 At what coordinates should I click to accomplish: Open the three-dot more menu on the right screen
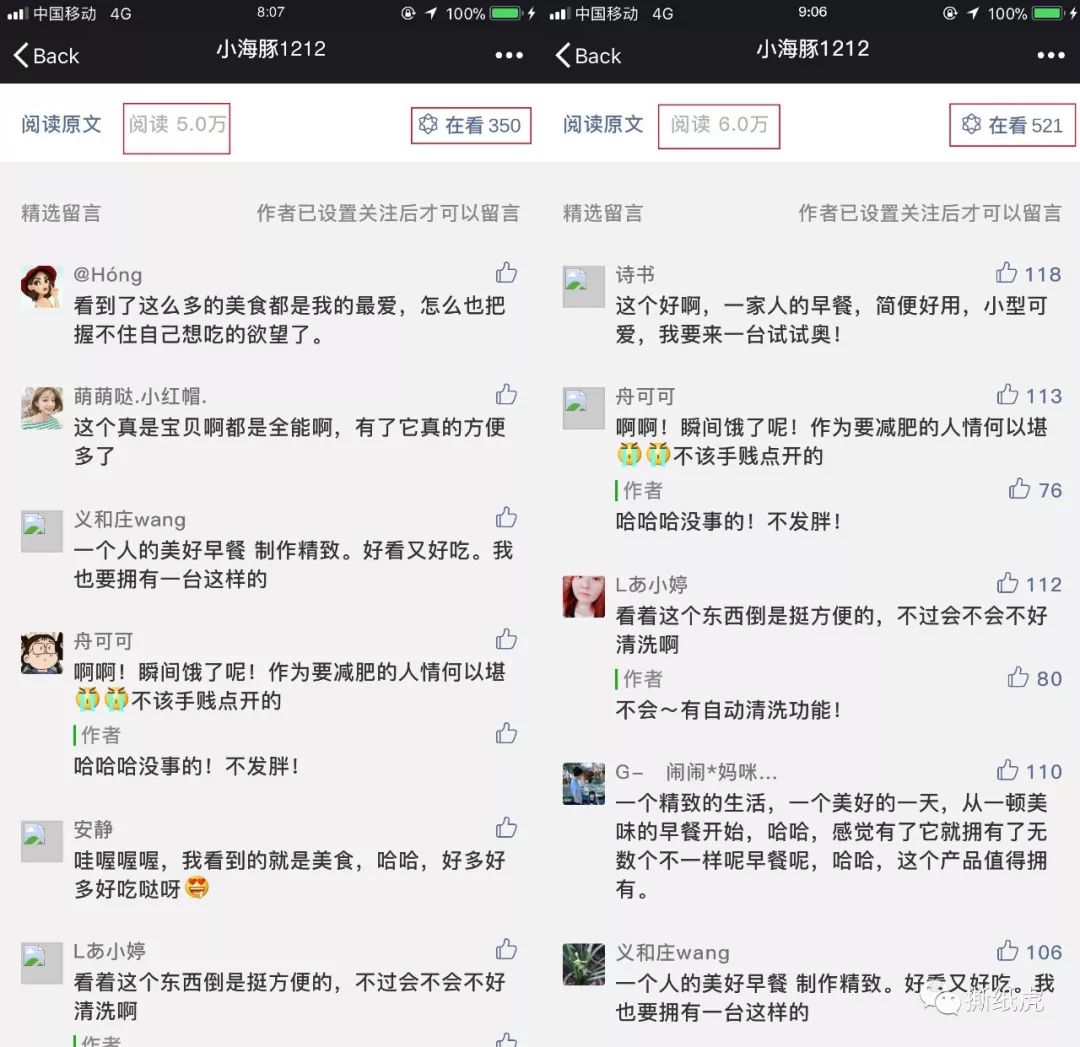coord(1050,55)
